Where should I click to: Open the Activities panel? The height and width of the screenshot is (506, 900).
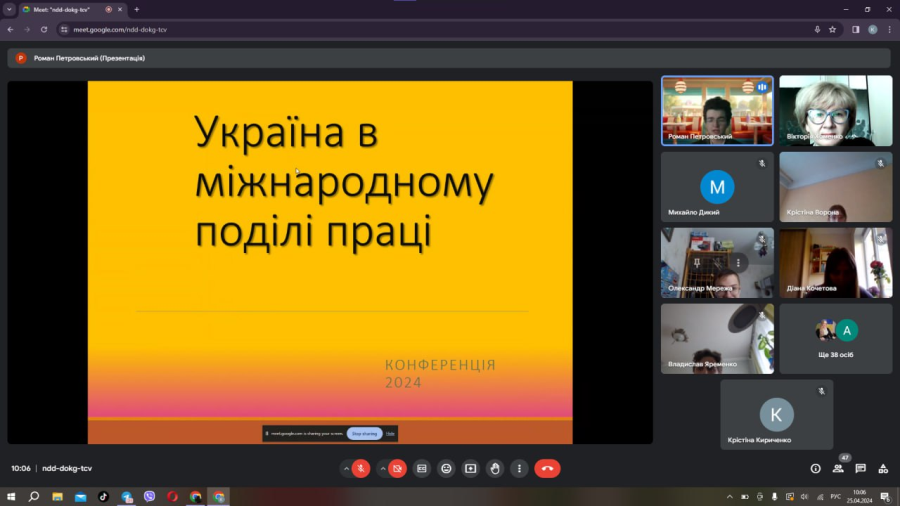pyautogui.click(x=883, y=468)
